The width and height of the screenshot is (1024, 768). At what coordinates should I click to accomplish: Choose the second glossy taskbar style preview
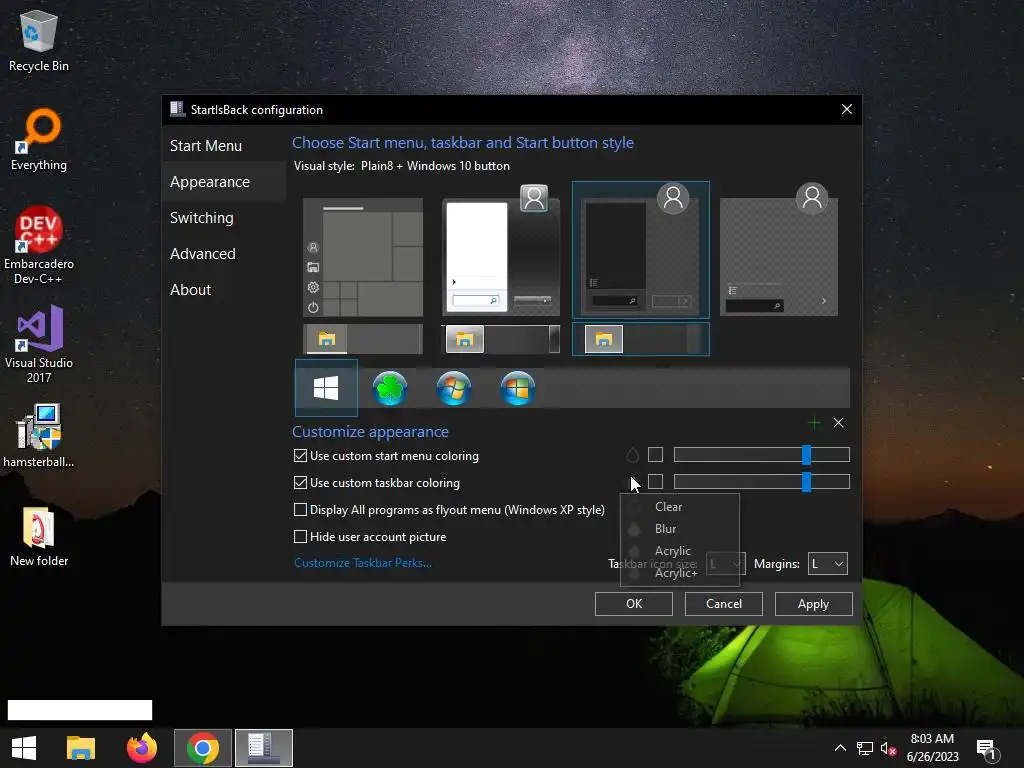(501, 339)
